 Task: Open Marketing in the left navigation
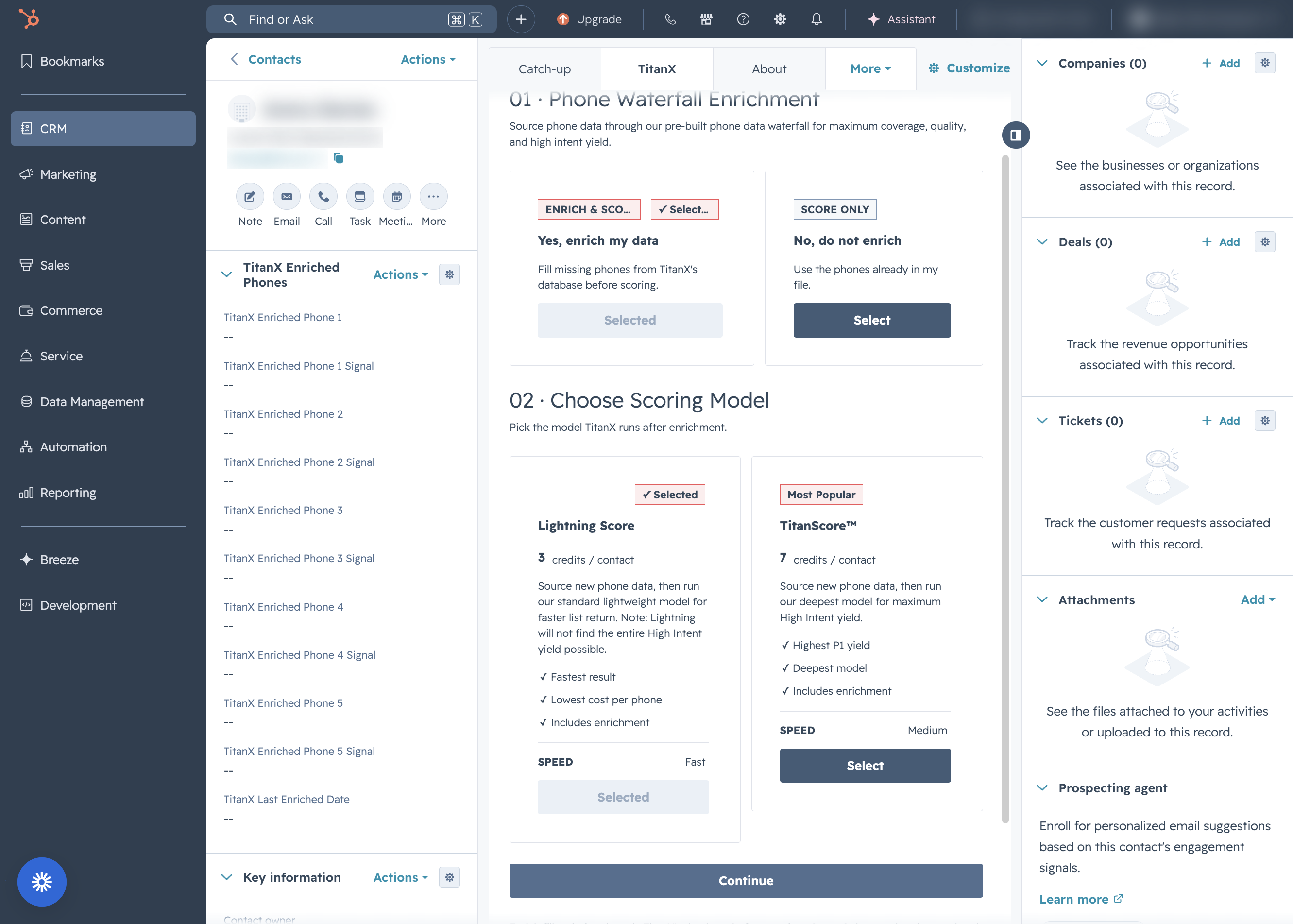(x=103, y=174)
